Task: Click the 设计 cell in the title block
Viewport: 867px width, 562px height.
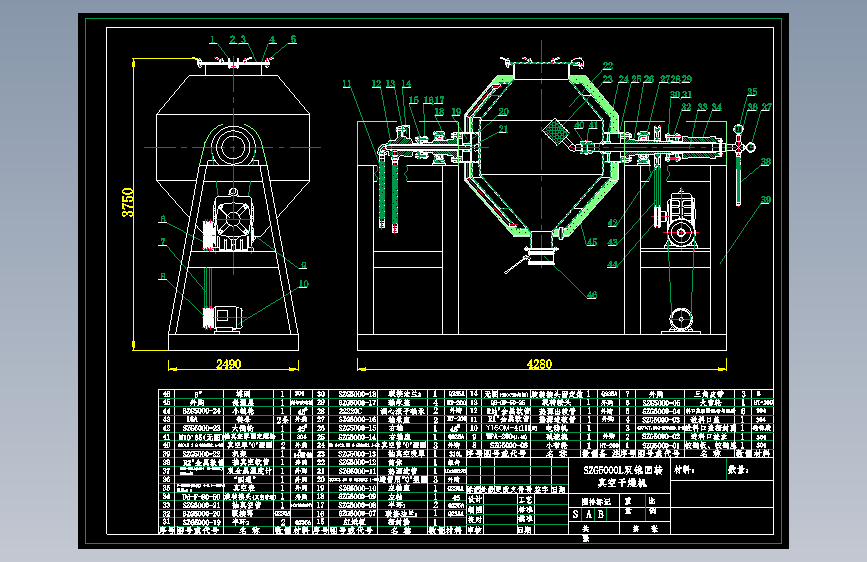Action: (475, 499)
